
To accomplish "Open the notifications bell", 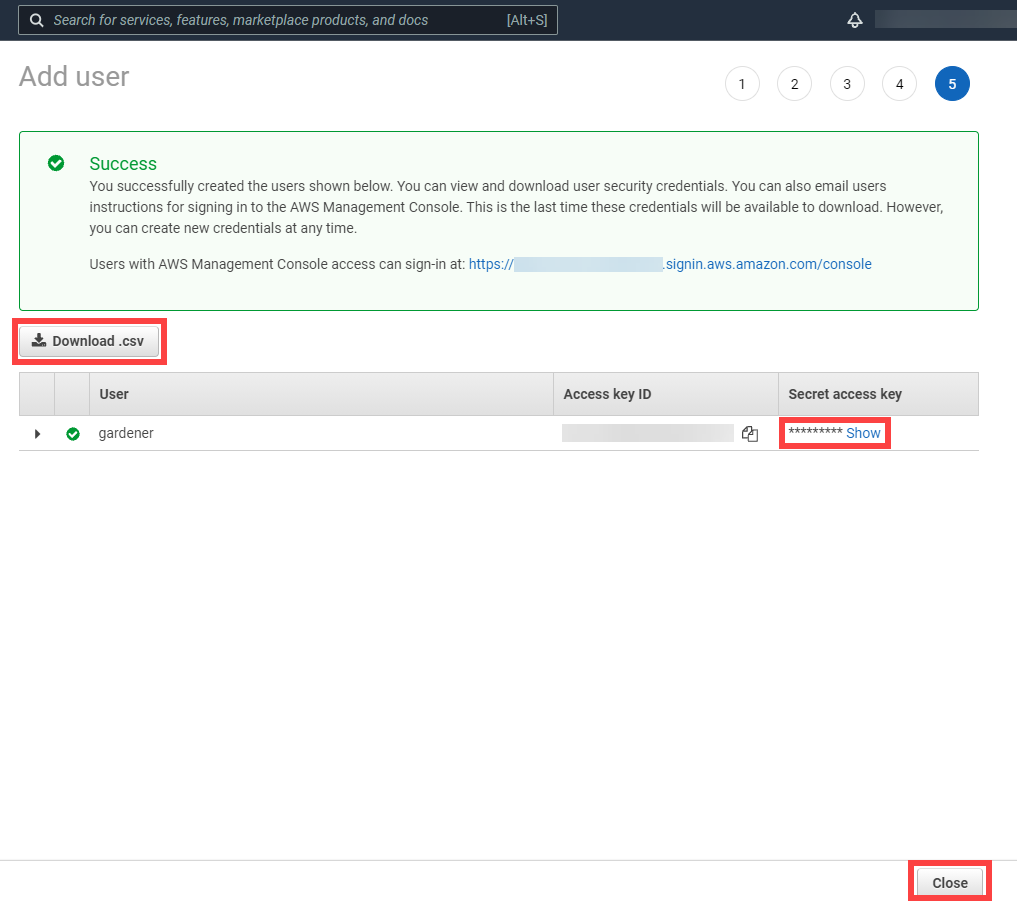I will click(854, 20).
